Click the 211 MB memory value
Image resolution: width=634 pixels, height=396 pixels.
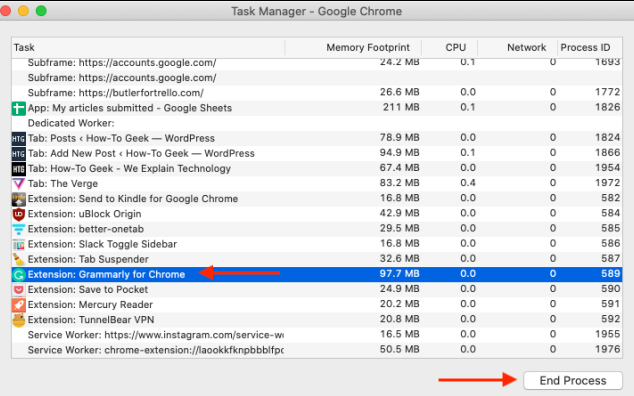click(x=401, y=108)
